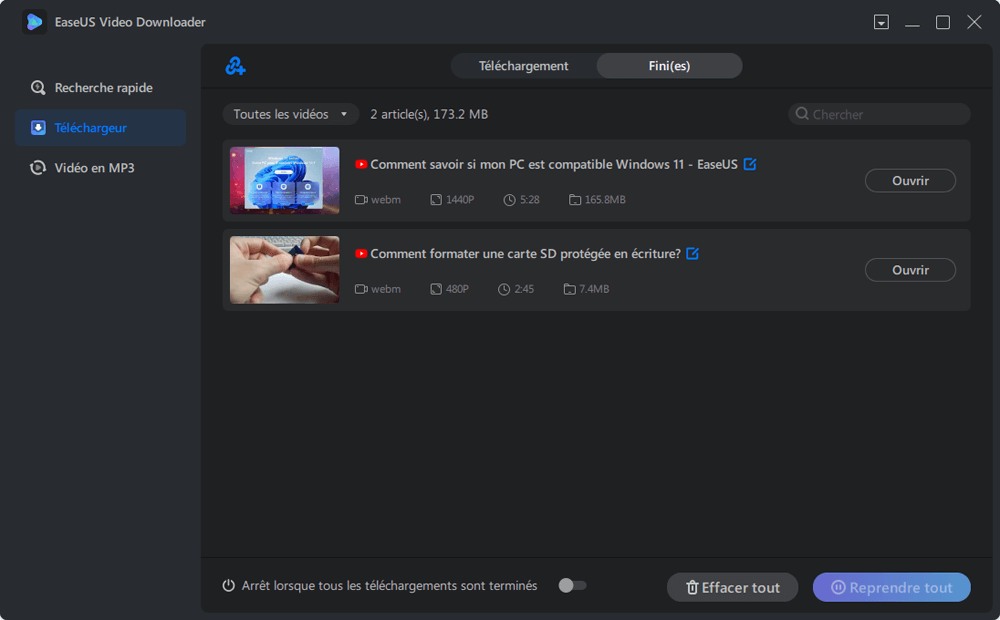
Task: Click the edit icon next to the SD card video title
Action: click(692, 253)
